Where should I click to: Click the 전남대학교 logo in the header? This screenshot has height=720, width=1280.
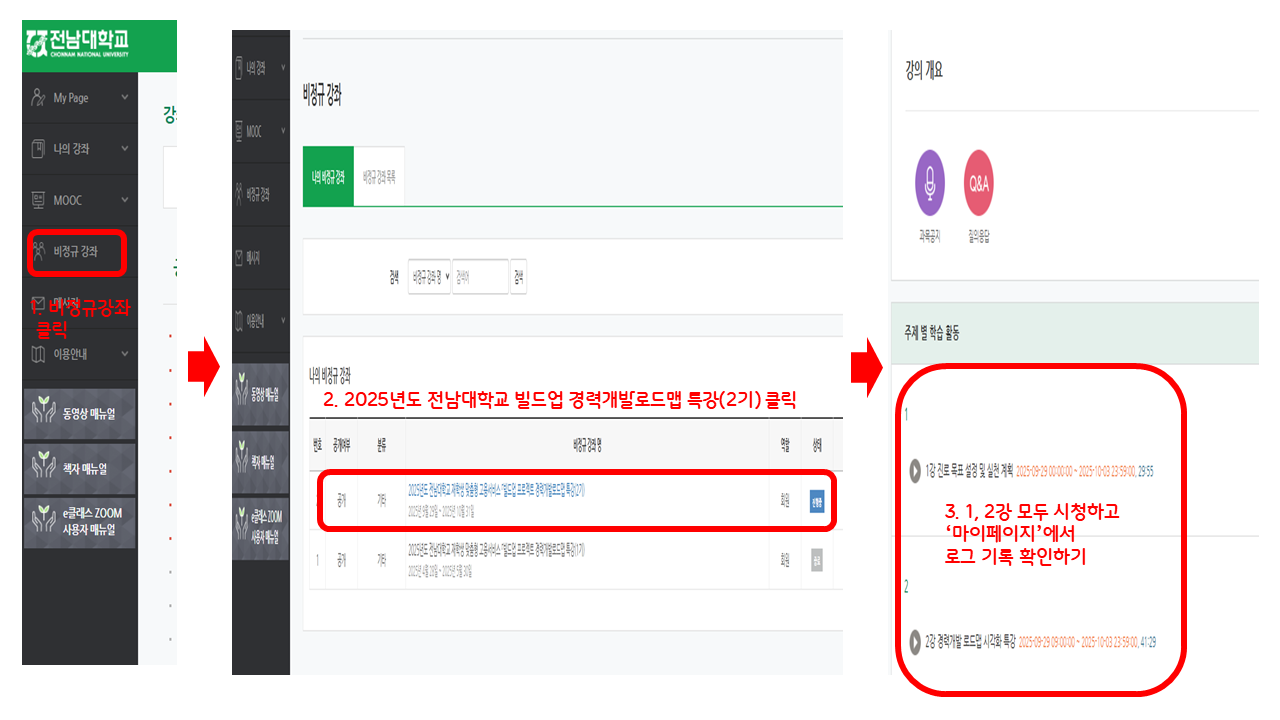point(79,44)
